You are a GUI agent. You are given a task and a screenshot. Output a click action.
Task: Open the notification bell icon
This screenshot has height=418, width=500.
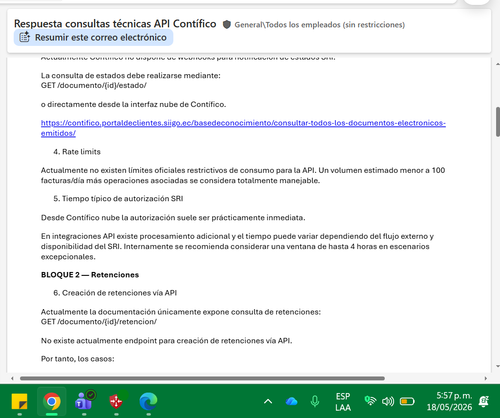click(x=484, y=401)
